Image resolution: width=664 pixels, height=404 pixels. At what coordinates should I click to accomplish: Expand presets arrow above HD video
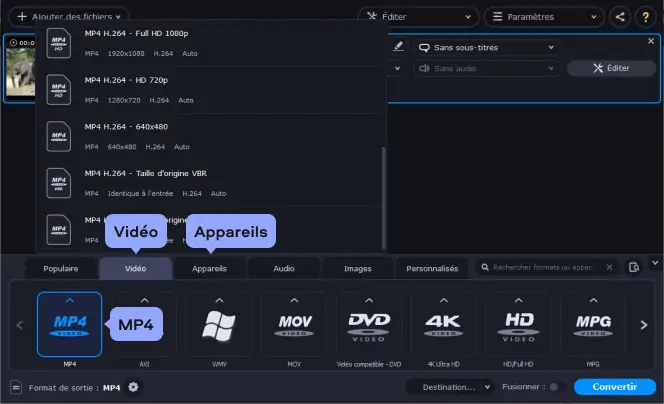click(518, 300)
